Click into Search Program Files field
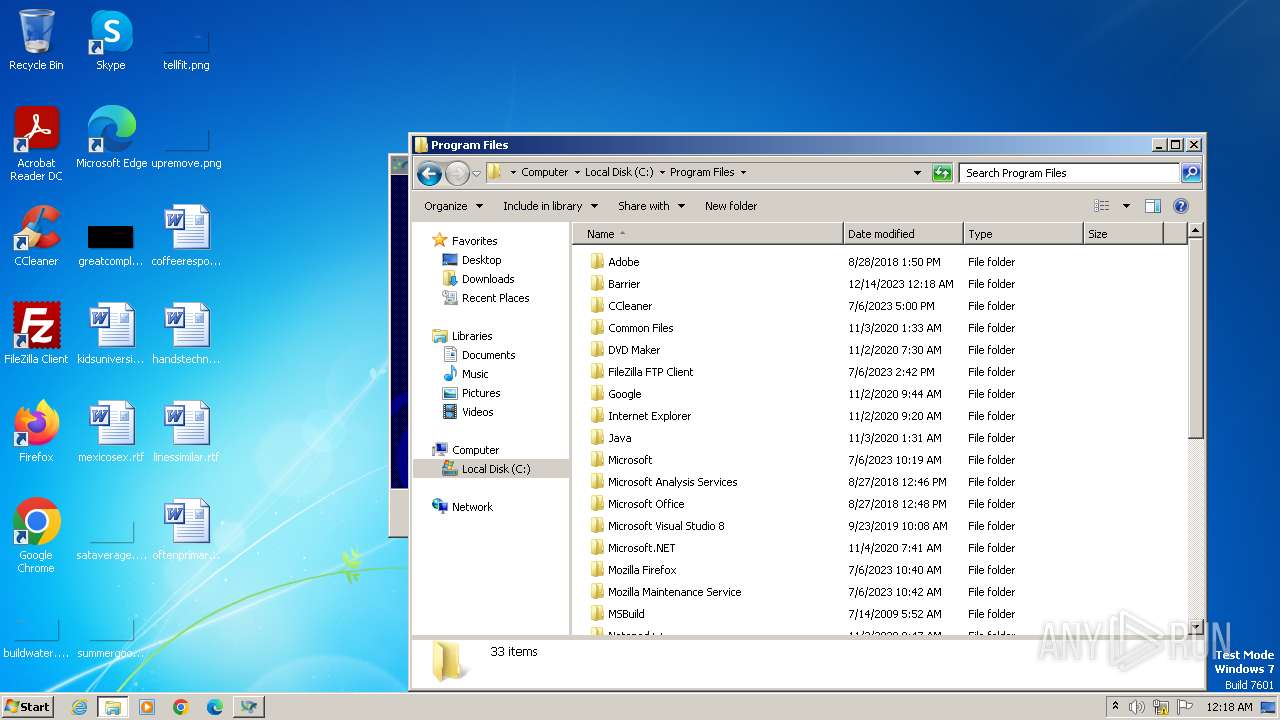Screen dimensions: 1280x720 point(1070,173)
